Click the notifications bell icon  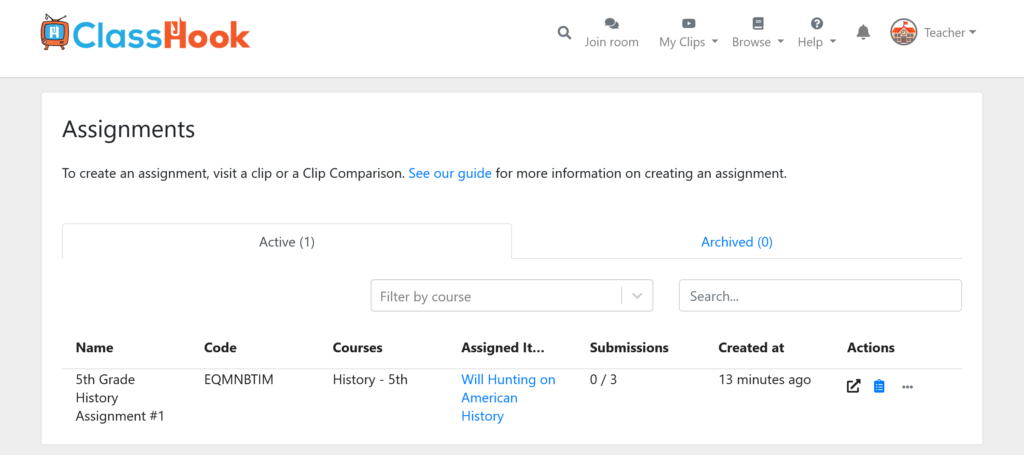(863, 32)
